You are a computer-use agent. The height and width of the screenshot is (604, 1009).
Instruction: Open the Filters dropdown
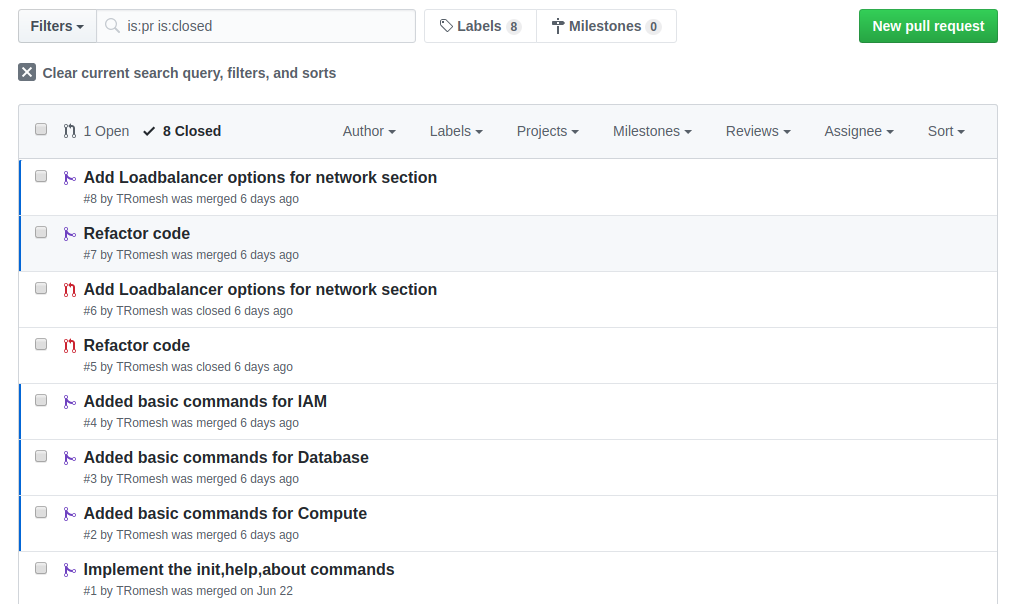click(57, 26)
